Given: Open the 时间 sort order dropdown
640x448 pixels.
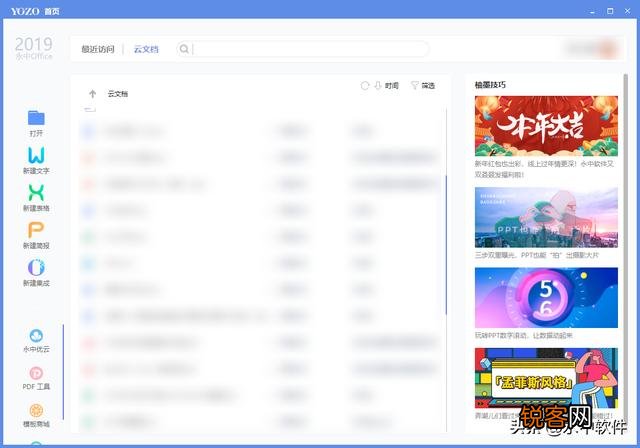Looking at the screenshot, I should (386, 86).
